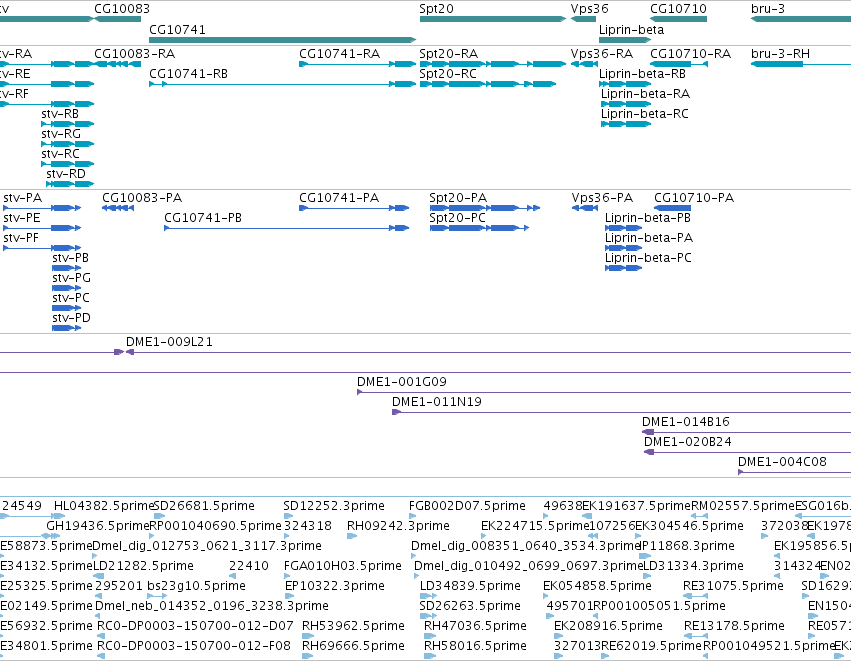Click CG10083-RA transcript label
851x661 pixels.
tap(135, 54)
